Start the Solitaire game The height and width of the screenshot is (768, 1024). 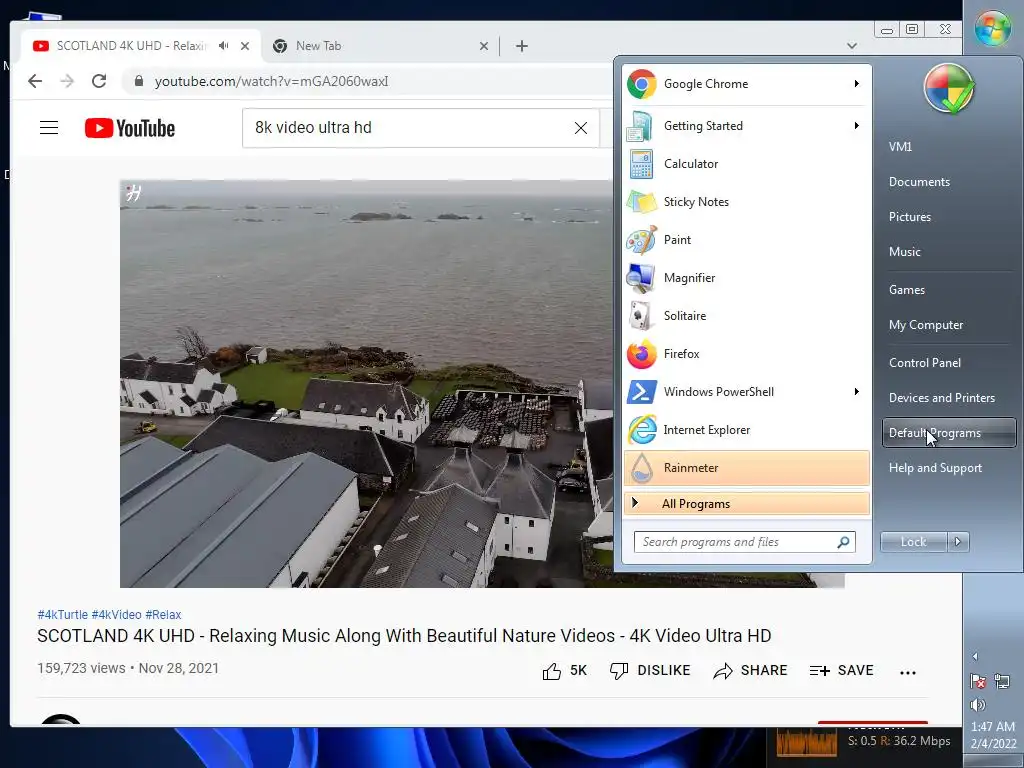[746, 315]
